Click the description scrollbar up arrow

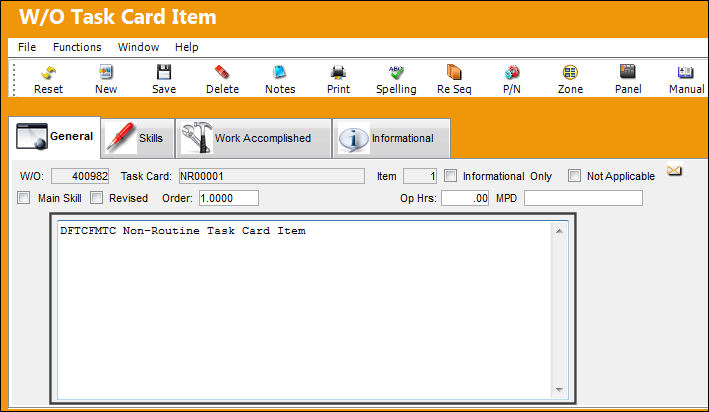(x=559, y=231)
